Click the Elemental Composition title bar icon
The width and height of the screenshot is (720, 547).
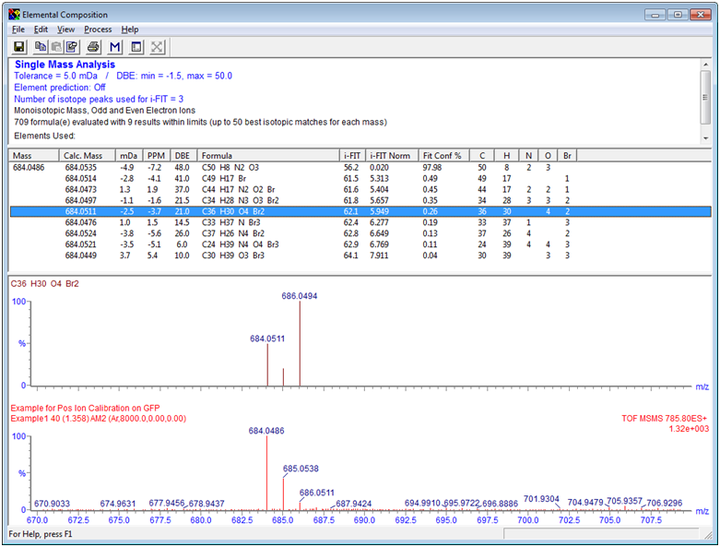click(x=15, y=14)
